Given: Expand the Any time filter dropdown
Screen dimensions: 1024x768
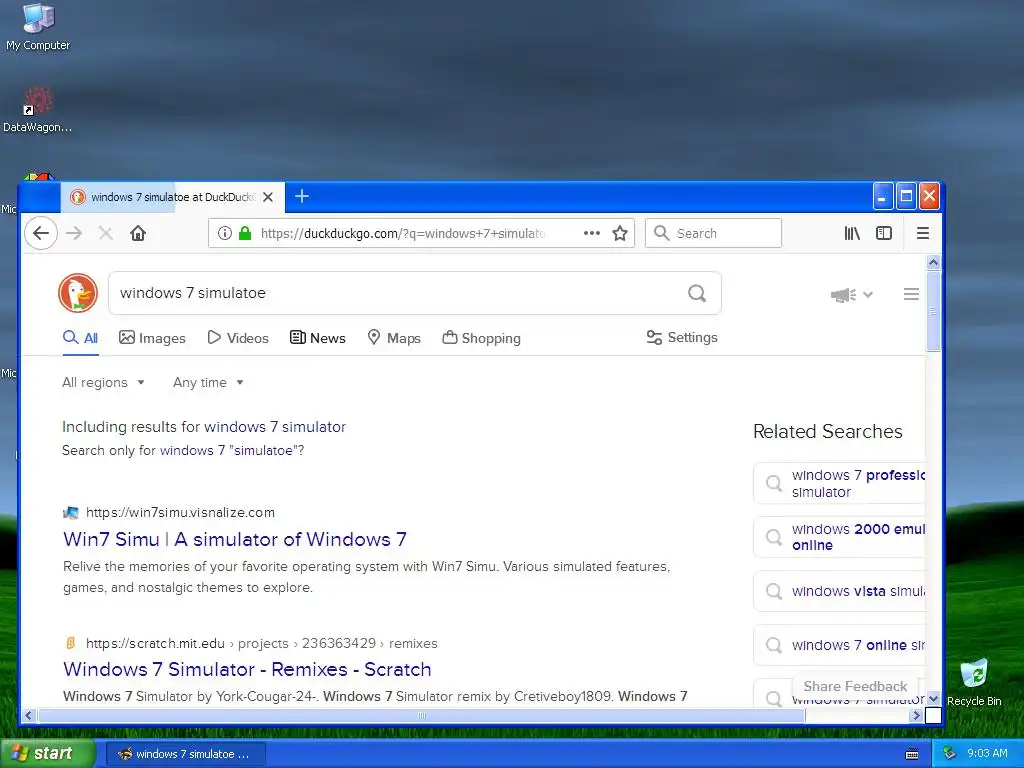Looking at the screenshot, I should 208,383.
